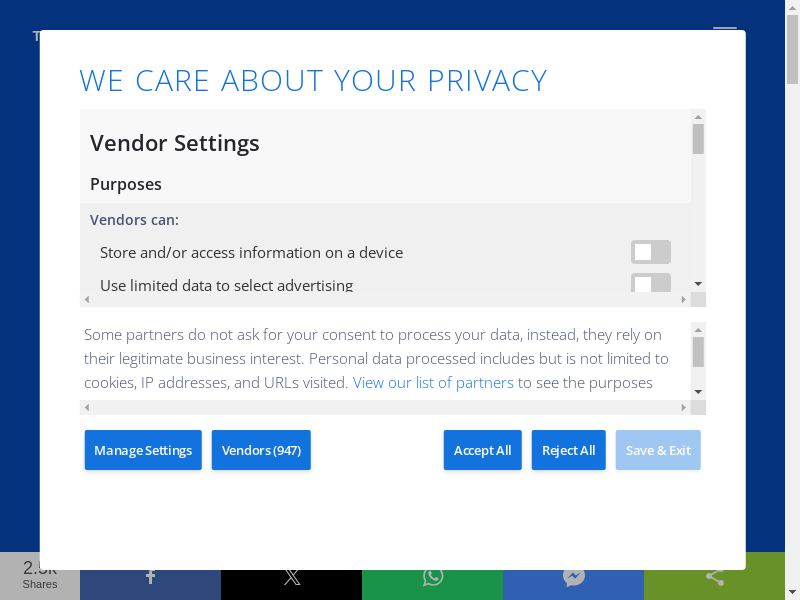Choose Reject All for cookies

pos(568,450)
